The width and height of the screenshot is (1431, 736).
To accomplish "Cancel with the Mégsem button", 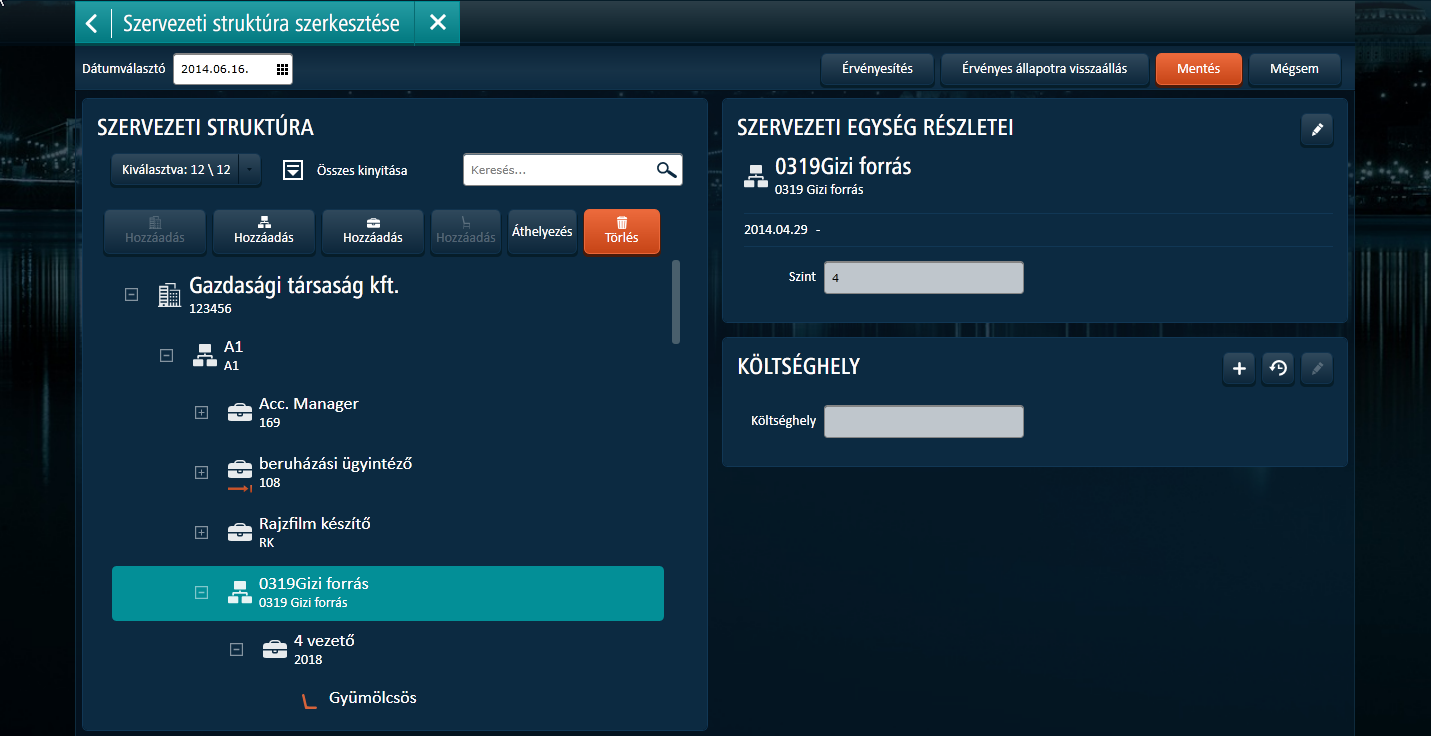I will pos(1294,69).
